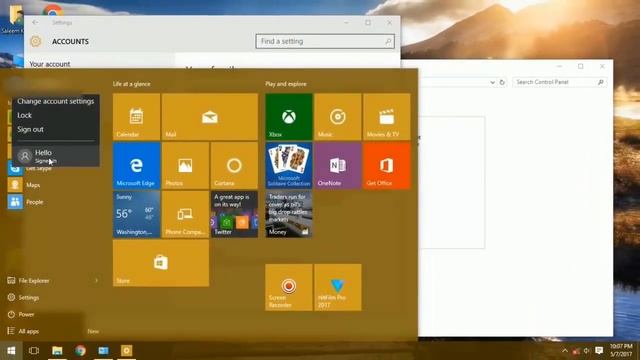This screenshot has height=360, width=640.
Task: Show hidden system tray icons
Action: click(565, 351)
